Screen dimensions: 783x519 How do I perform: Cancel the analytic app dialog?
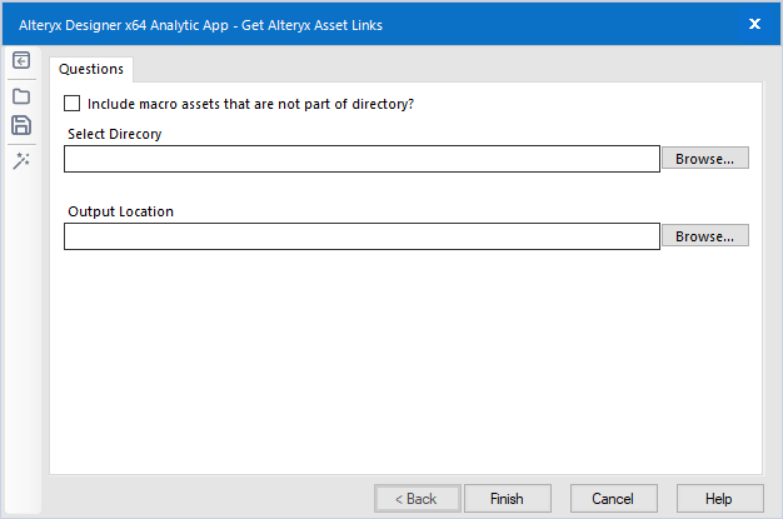[x=614, y=499]
